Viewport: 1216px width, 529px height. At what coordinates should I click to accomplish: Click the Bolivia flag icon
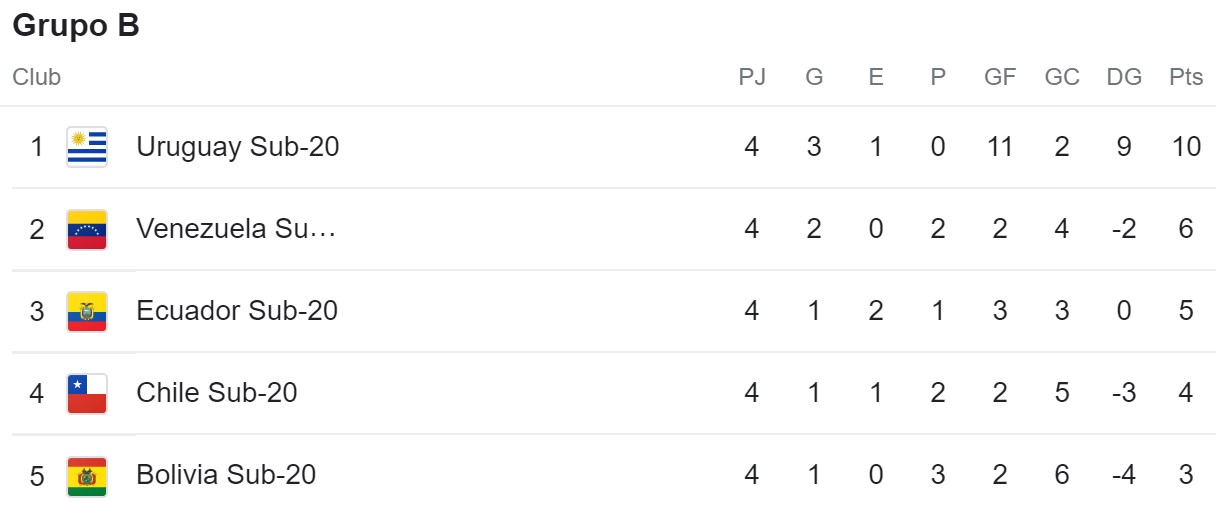[x=87, y=475]
